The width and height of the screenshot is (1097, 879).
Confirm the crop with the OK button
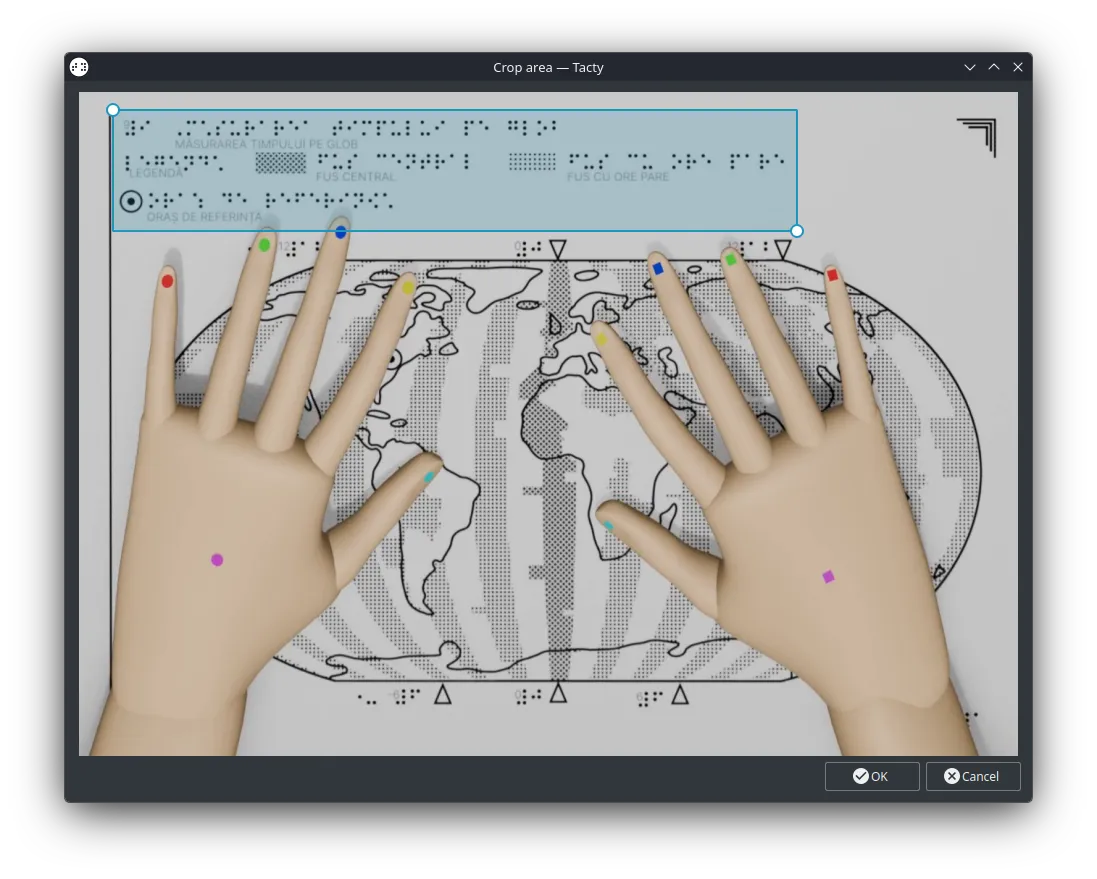point(872,776)
